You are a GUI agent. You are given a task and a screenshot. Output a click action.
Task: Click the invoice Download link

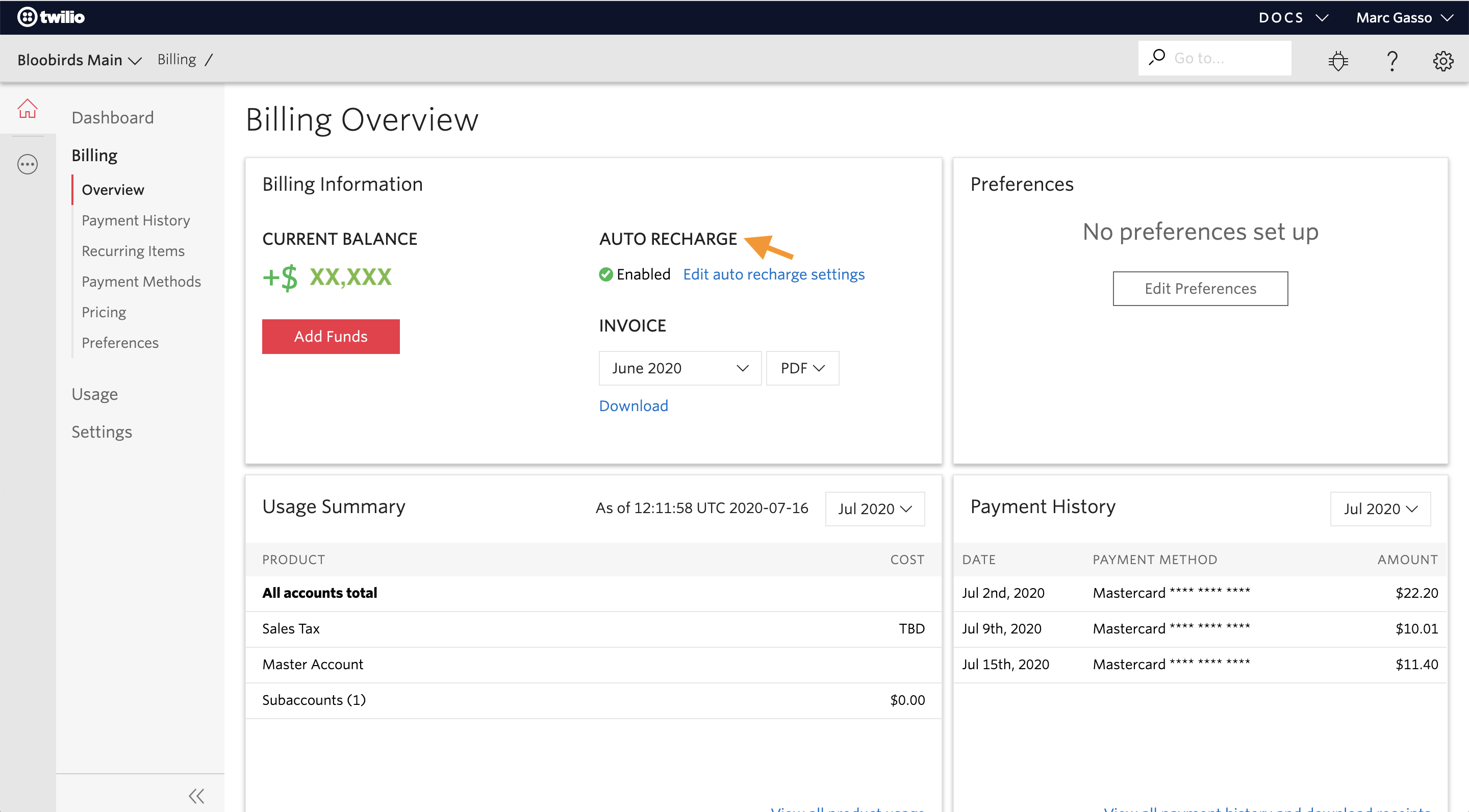pyautogui.click(x=634, y=406)
